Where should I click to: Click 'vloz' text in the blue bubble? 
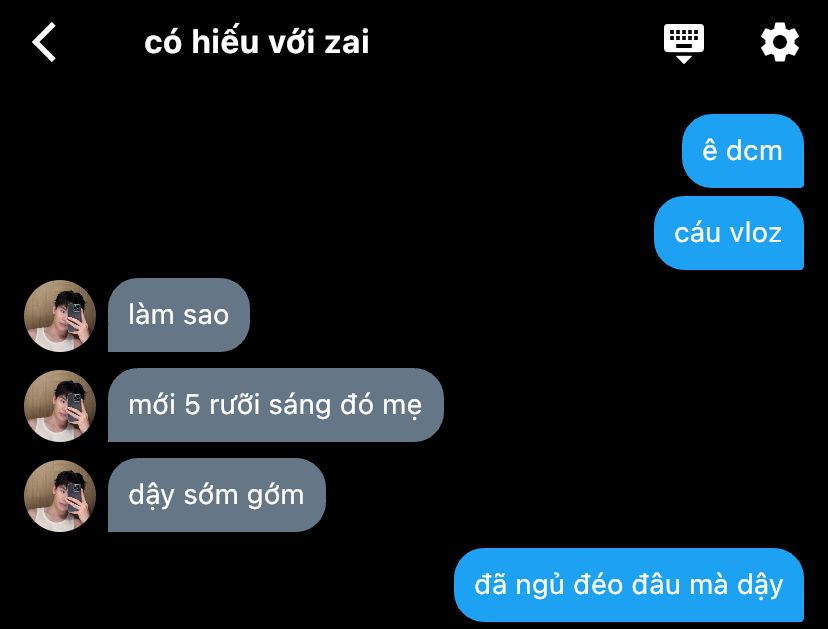tap(755, 233)
